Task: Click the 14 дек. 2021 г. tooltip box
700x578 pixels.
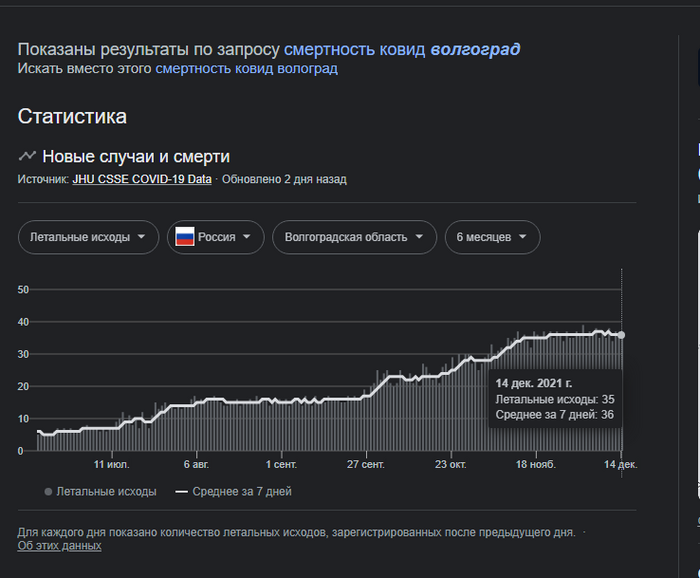Action: 549,398
